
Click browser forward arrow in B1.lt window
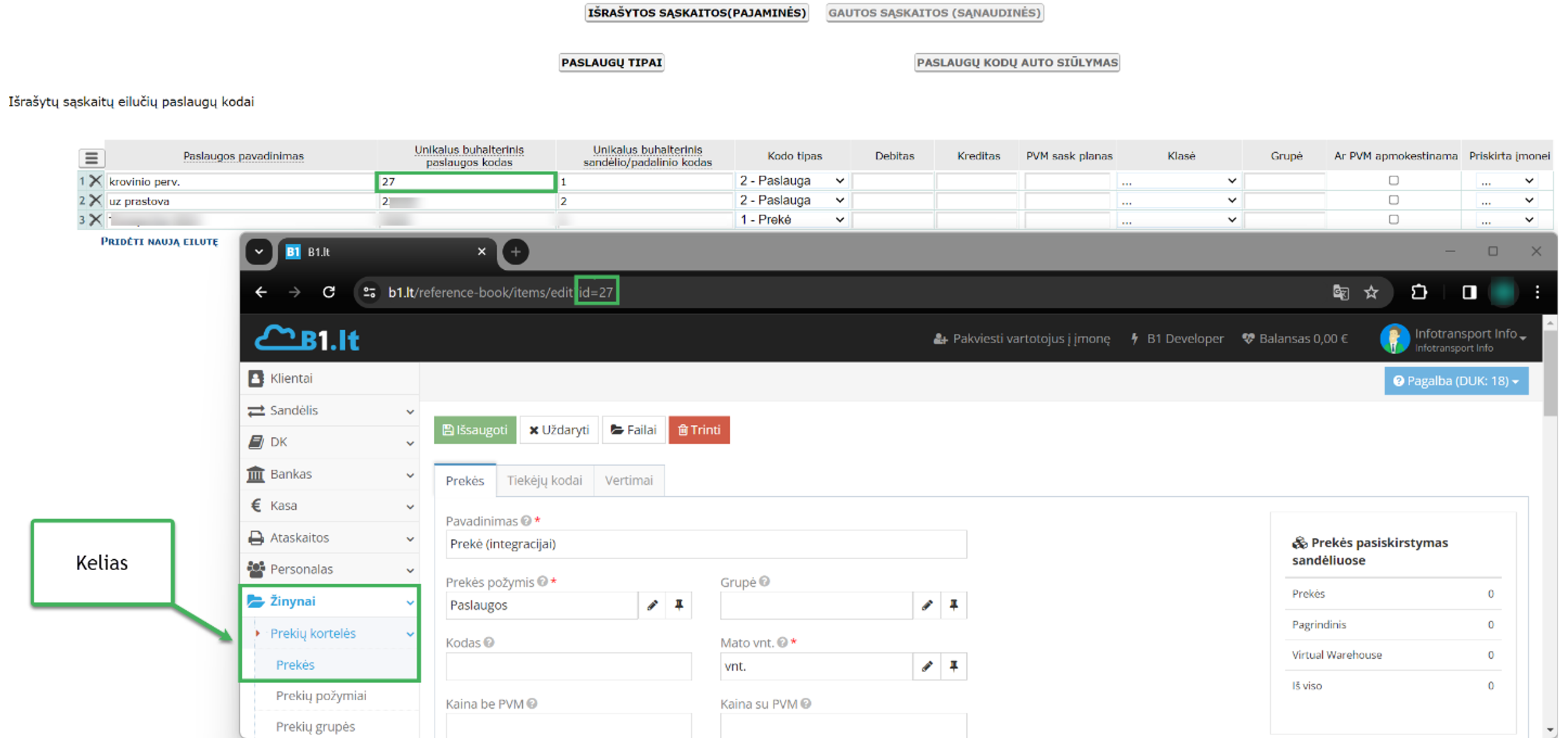coord(295,294)
